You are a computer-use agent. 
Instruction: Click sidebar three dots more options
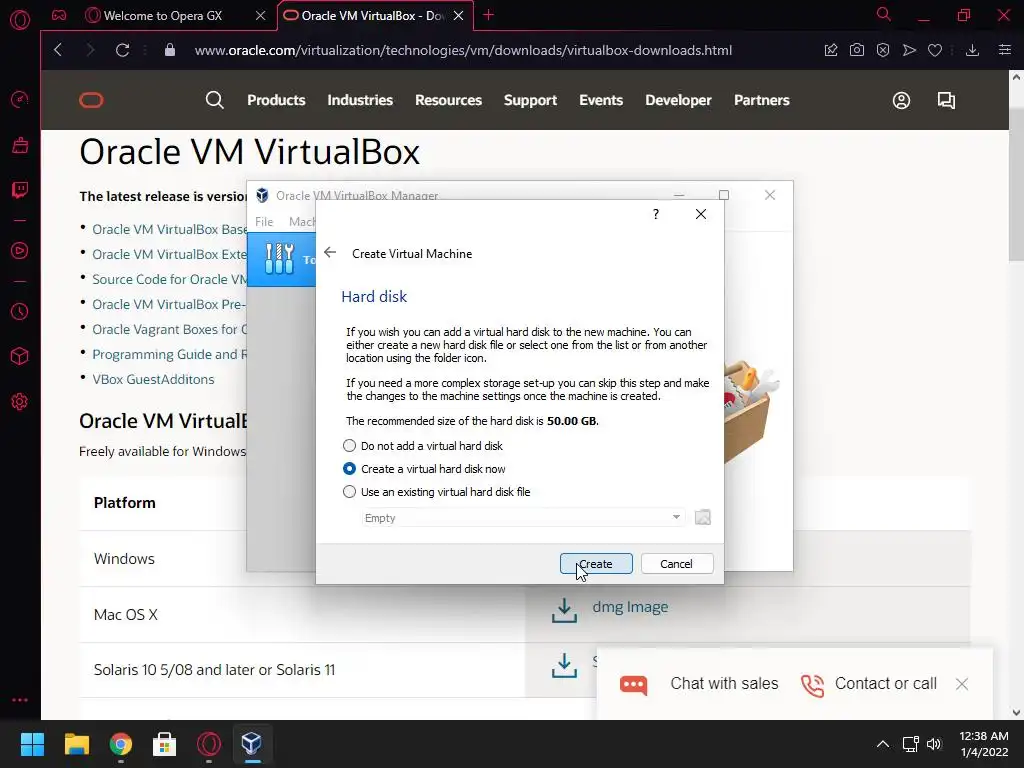click(20, 700)
